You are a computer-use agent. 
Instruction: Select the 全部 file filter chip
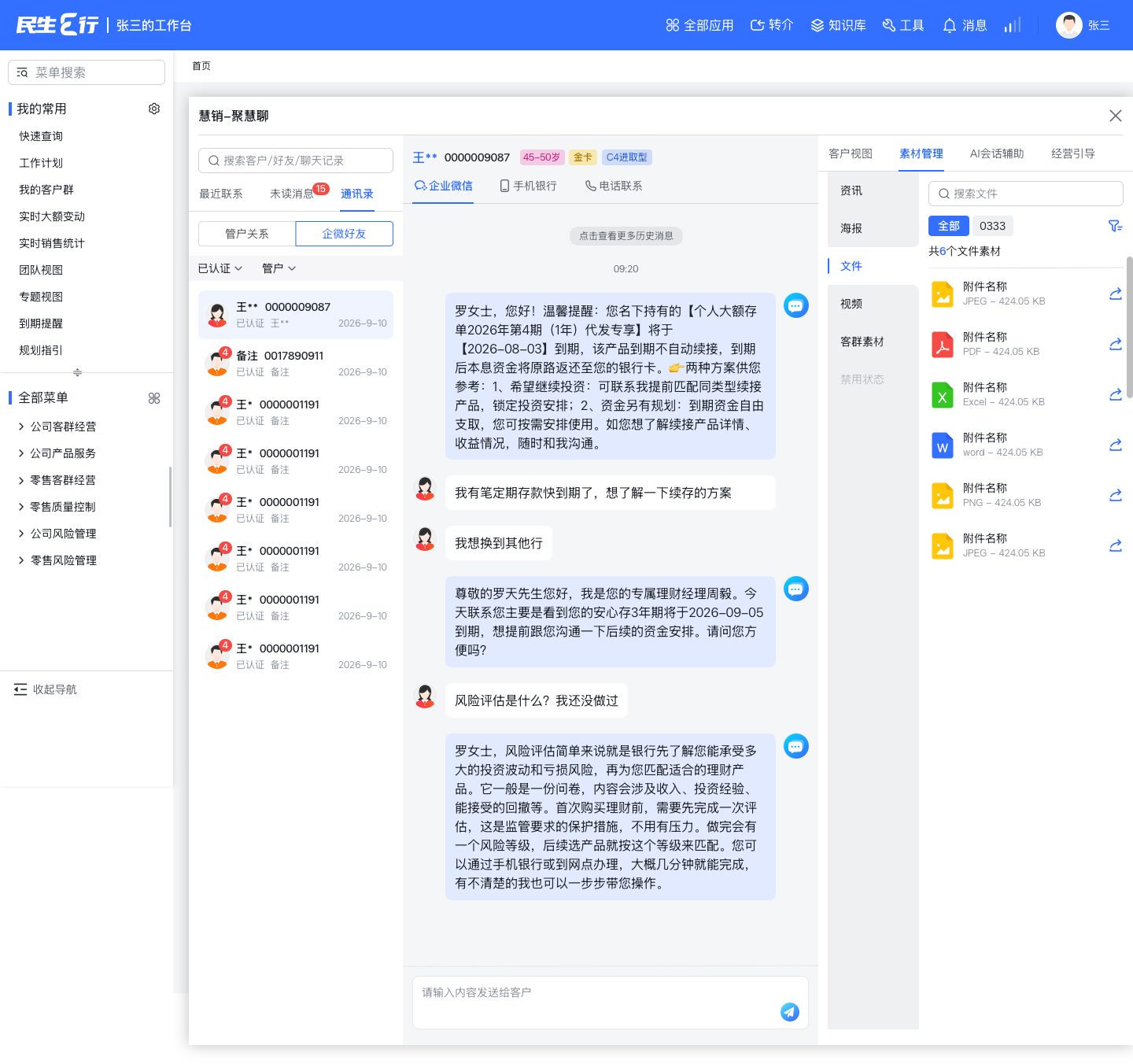click(949, 226)
